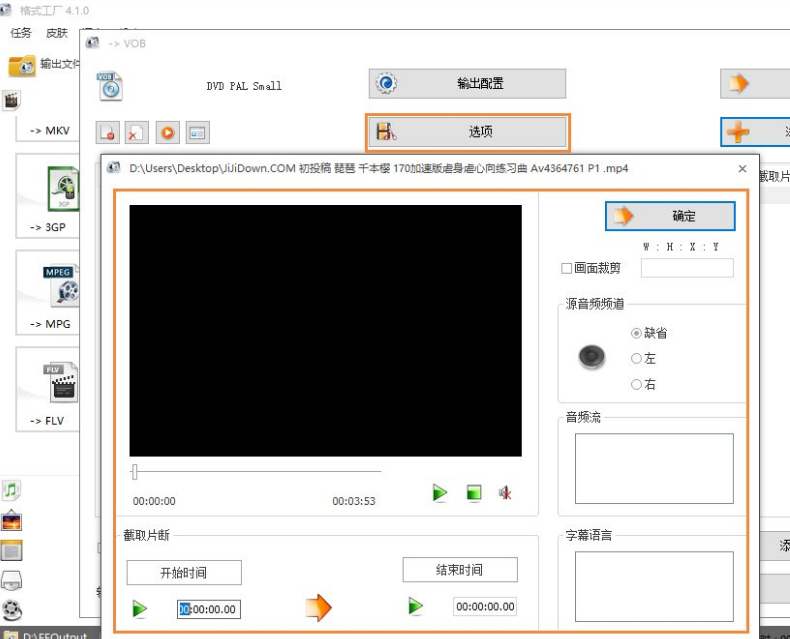Image resolution: width=790 pixels, height=639 pixels.
Task: Click the 确定 confirm button
Action: [670, 216]
